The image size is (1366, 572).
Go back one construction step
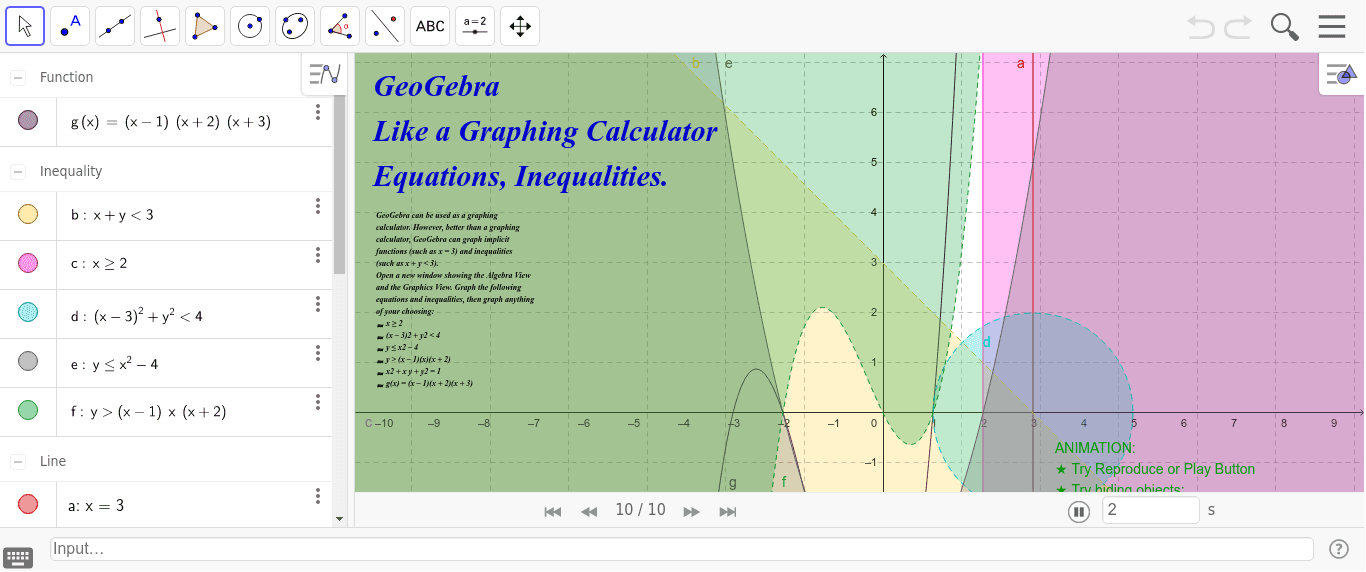click(589, 511)
